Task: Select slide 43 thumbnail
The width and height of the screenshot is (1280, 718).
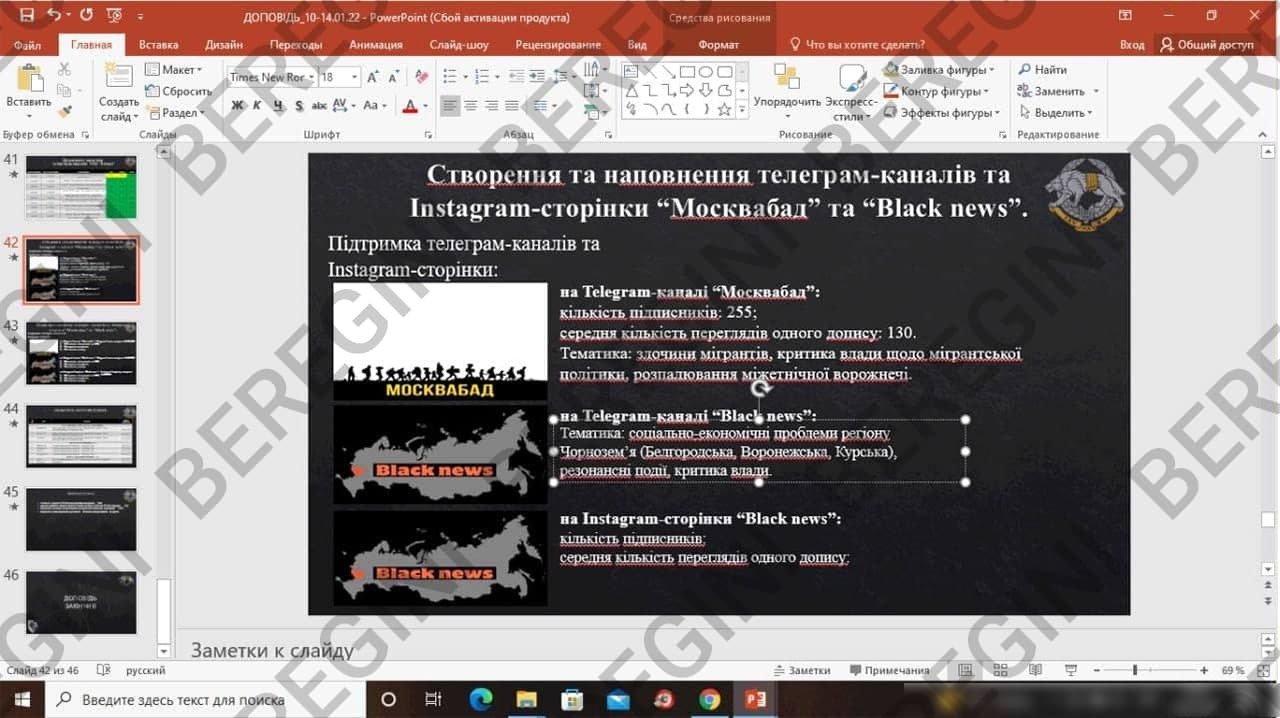Action: 81,353
